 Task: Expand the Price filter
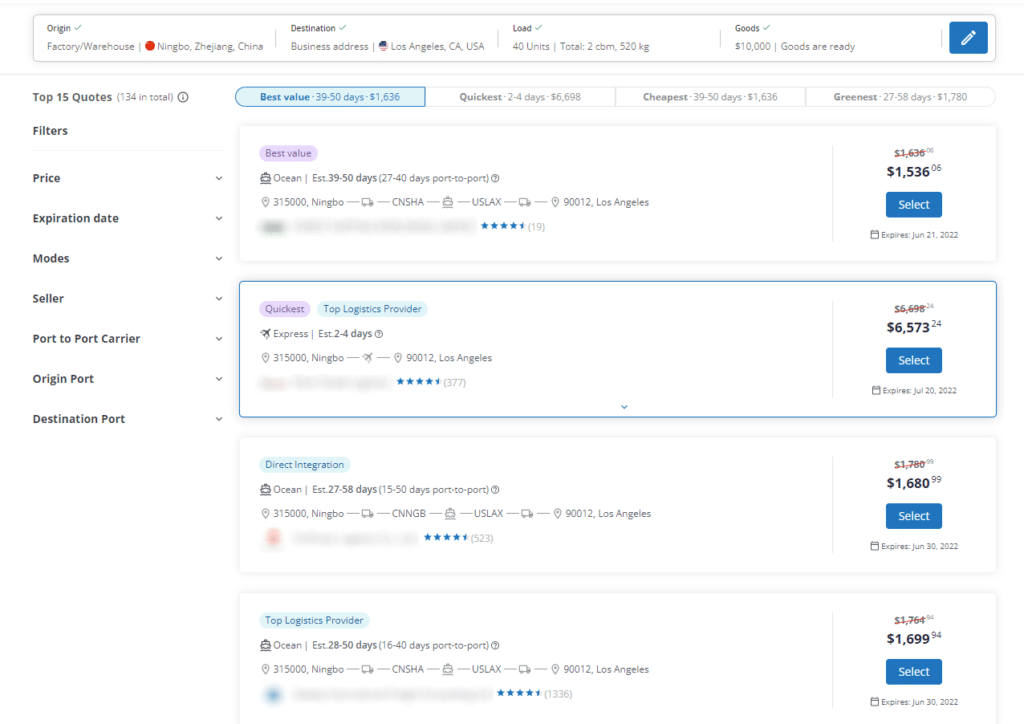[x=219, y=178]
